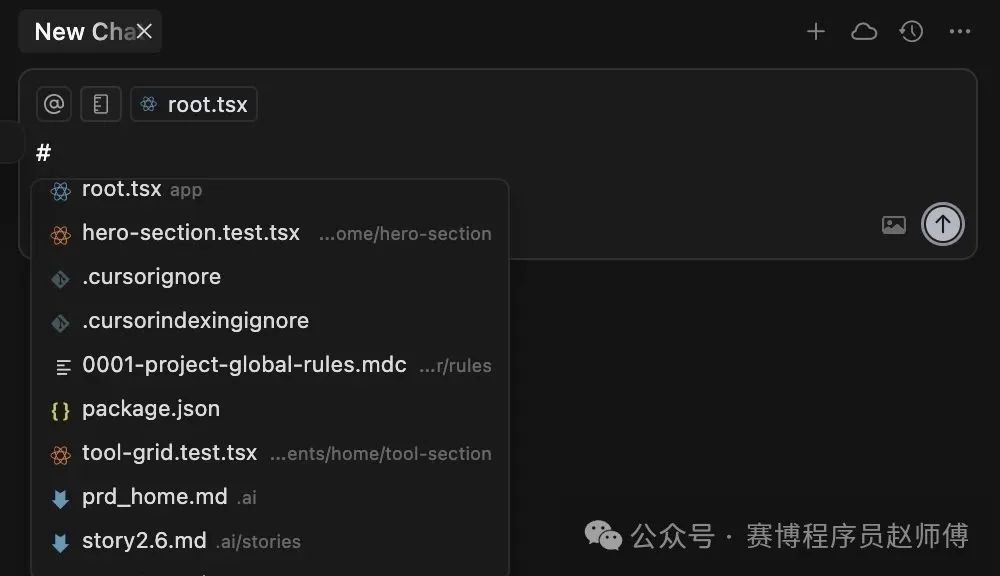Pick .cursorignore from the suggestions
The height and width of the screenshot is (576, 1000).
(270, 277)
